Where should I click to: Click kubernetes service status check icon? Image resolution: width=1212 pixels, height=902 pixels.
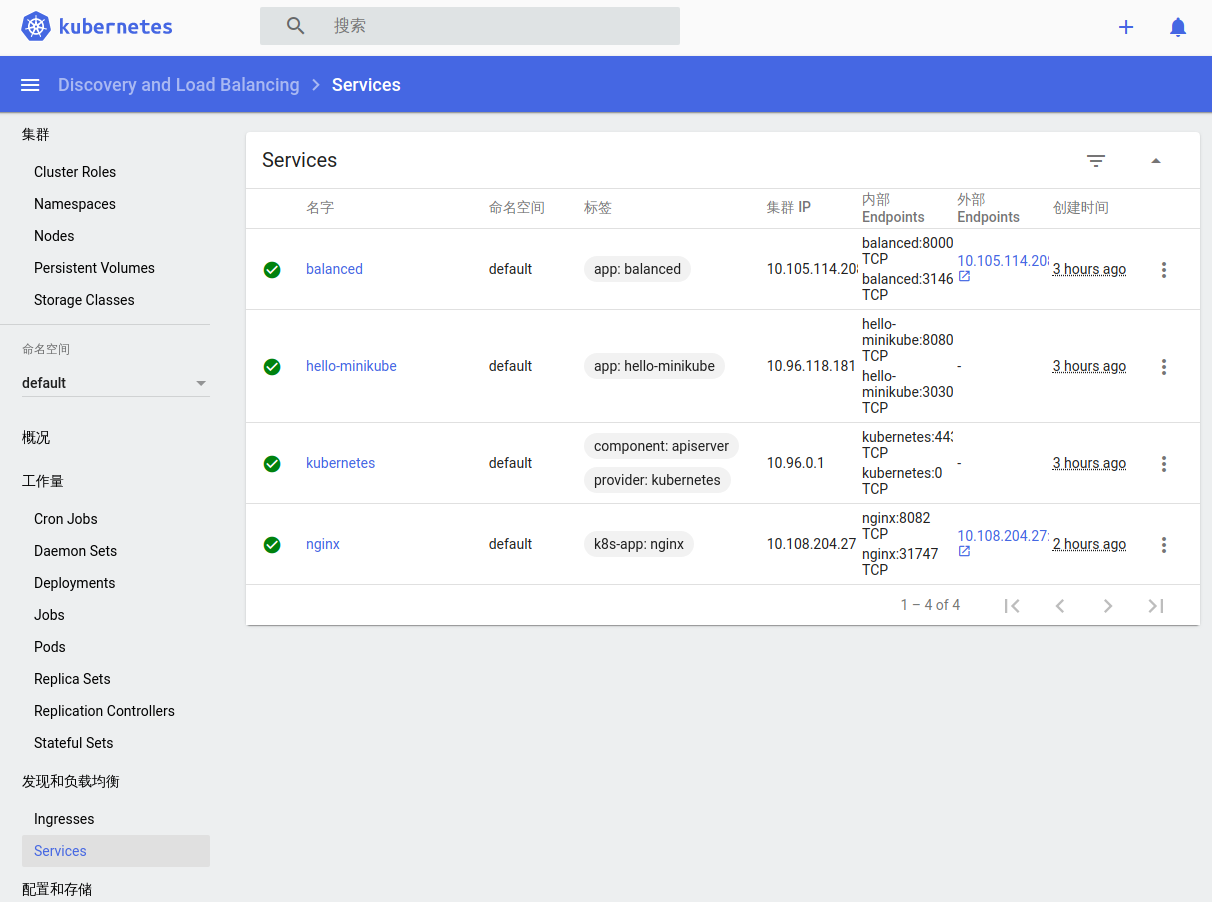pos(272,464)
